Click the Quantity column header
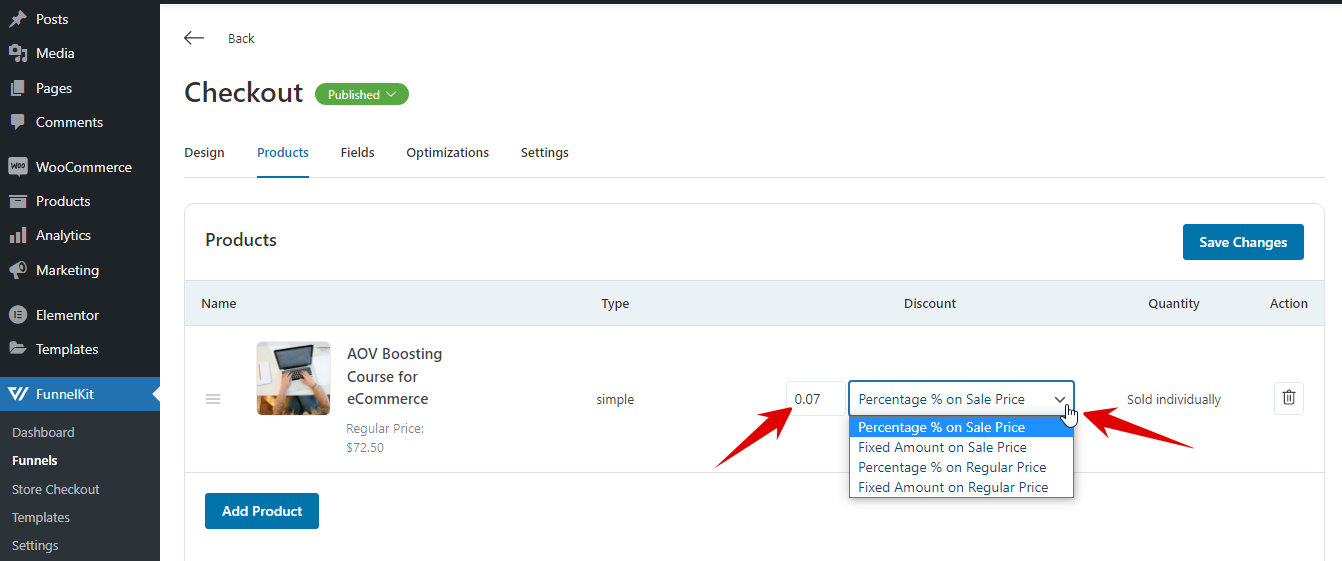The image size is (1342, 561). click(1174, 303)
